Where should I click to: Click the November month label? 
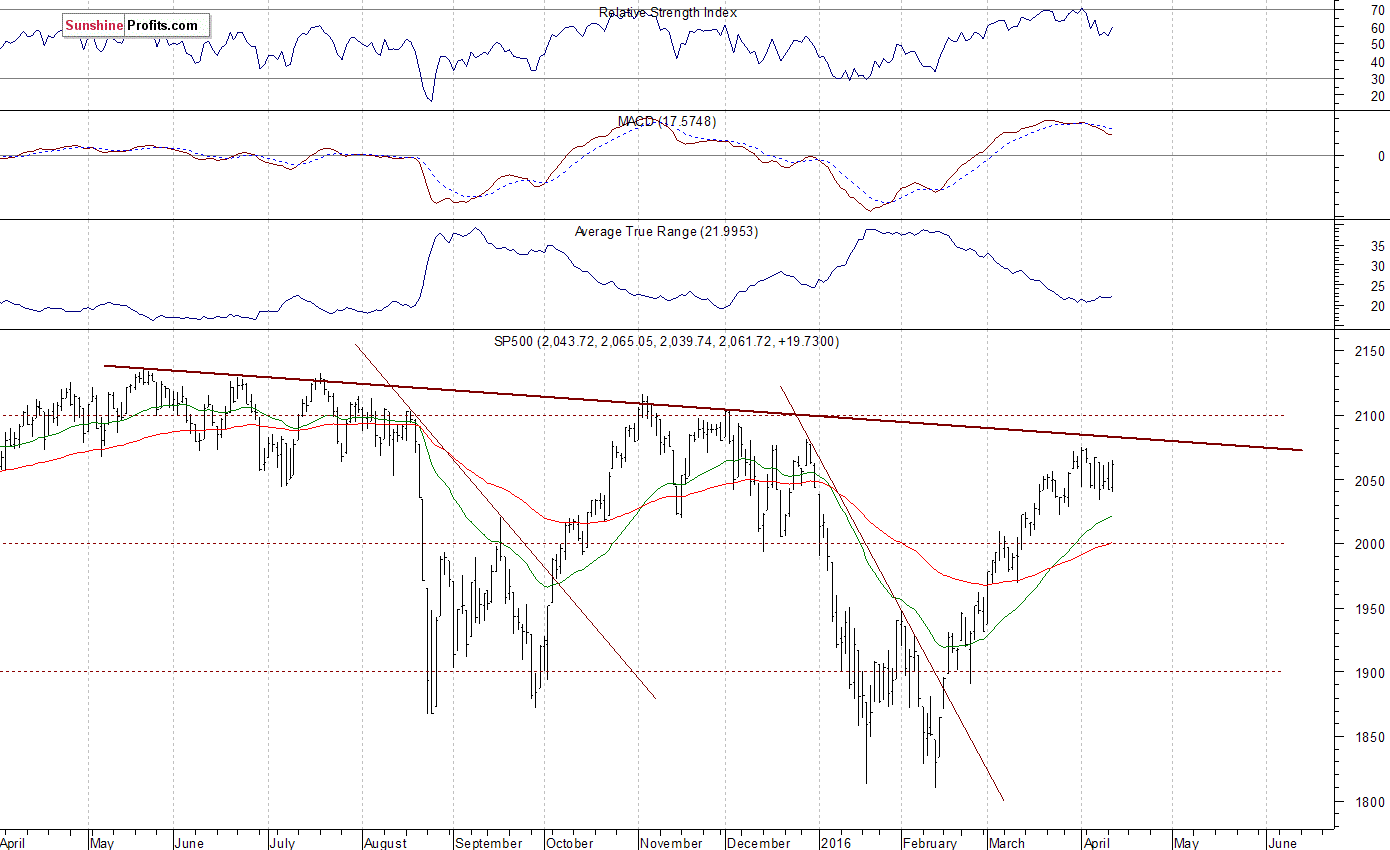(x=672, y=842)
